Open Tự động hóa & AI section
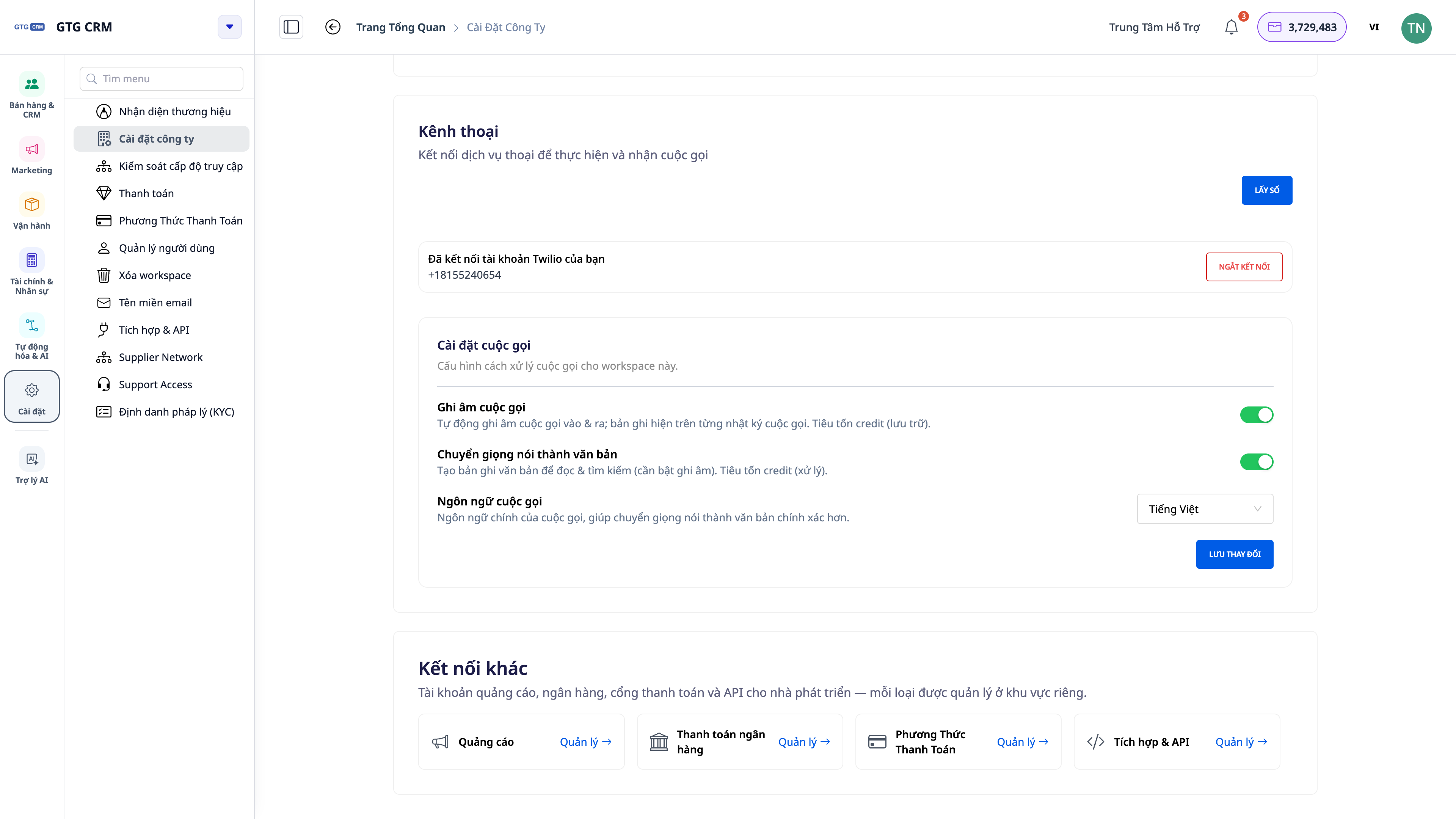Image resolution: width=1456 pixels, height=819 pixels. pyautogui.click(x=31, y=337)
